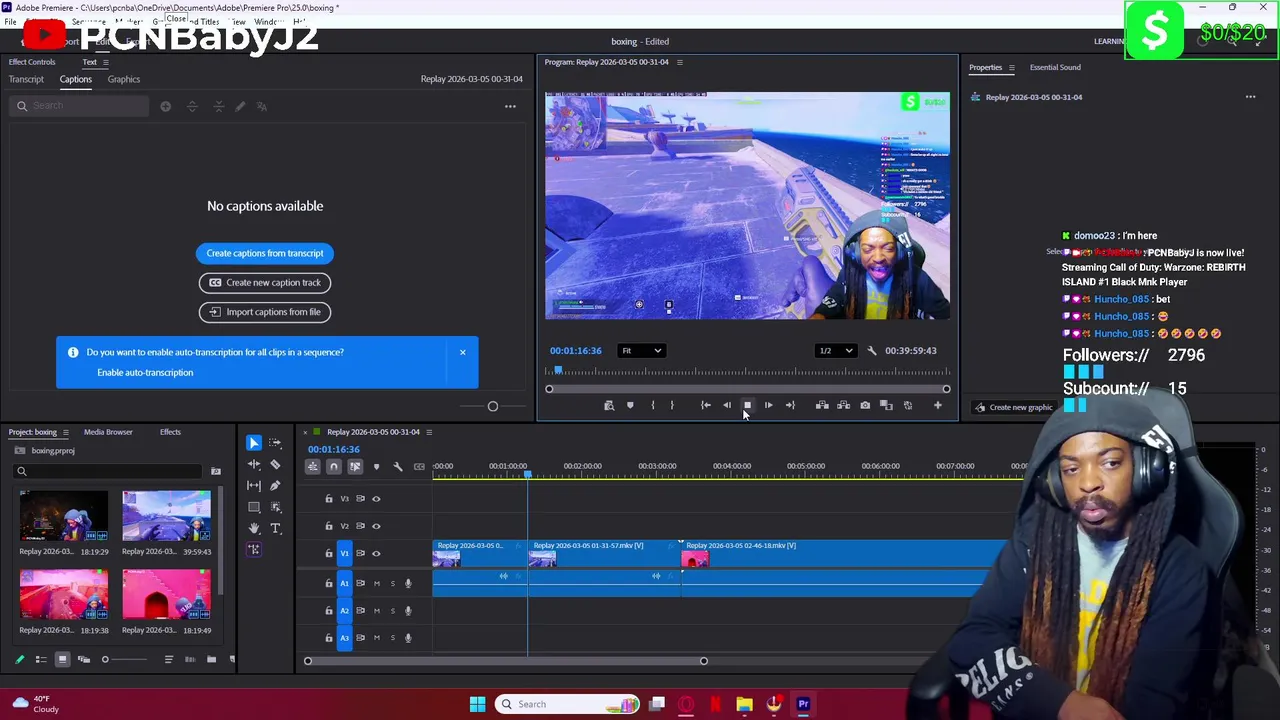
Task: Open timeline display settings wrench
Action: 398,467
